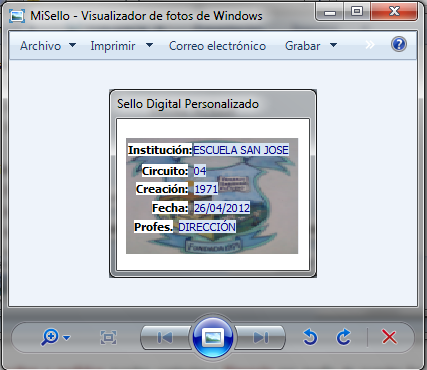Expand the zoom level dropdown arrow
Image resolution: width=427 pixels, height=370 pixels.
pos(67,338)
